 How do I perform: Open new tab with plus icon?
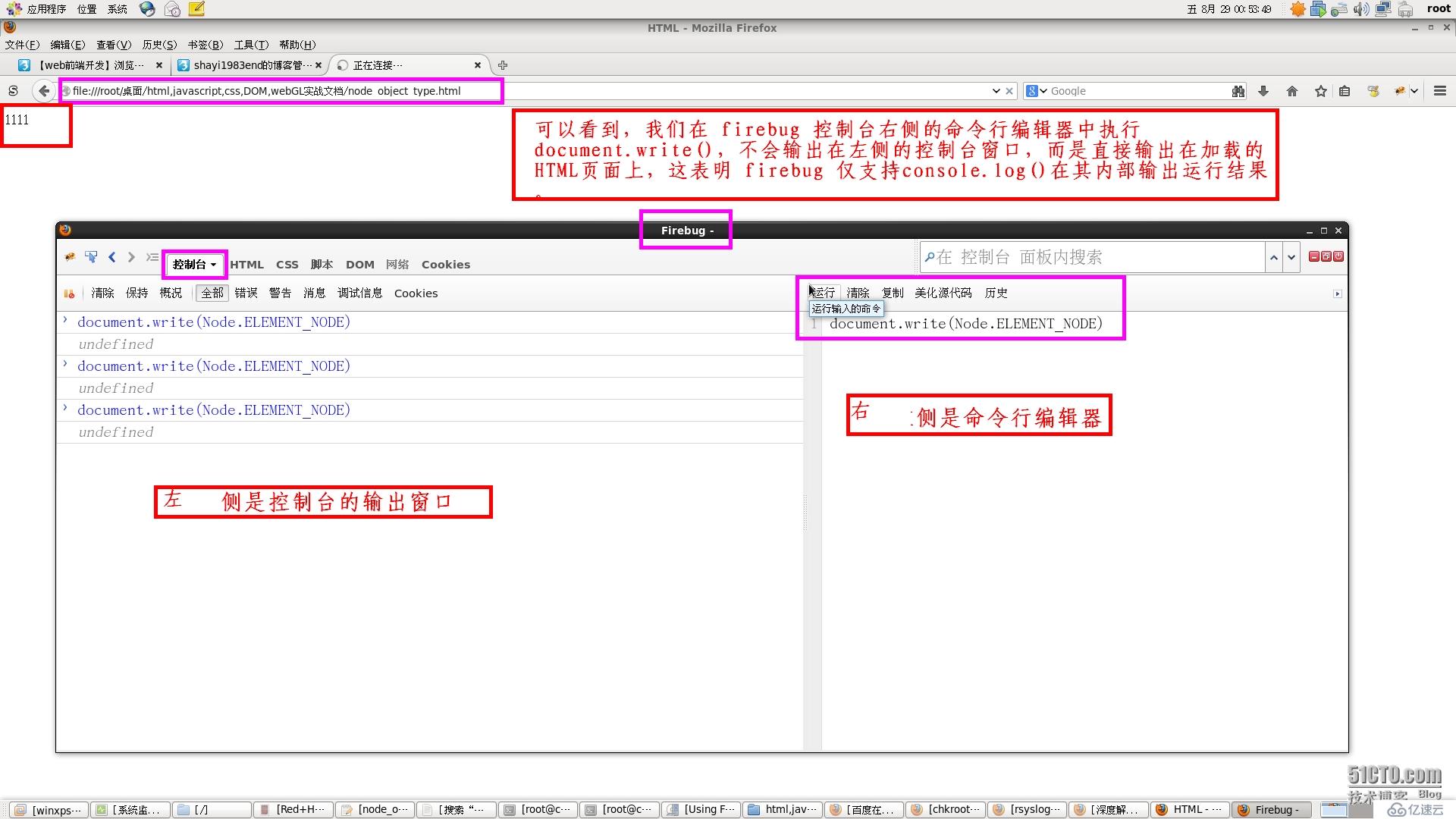[x=503, y=65]
